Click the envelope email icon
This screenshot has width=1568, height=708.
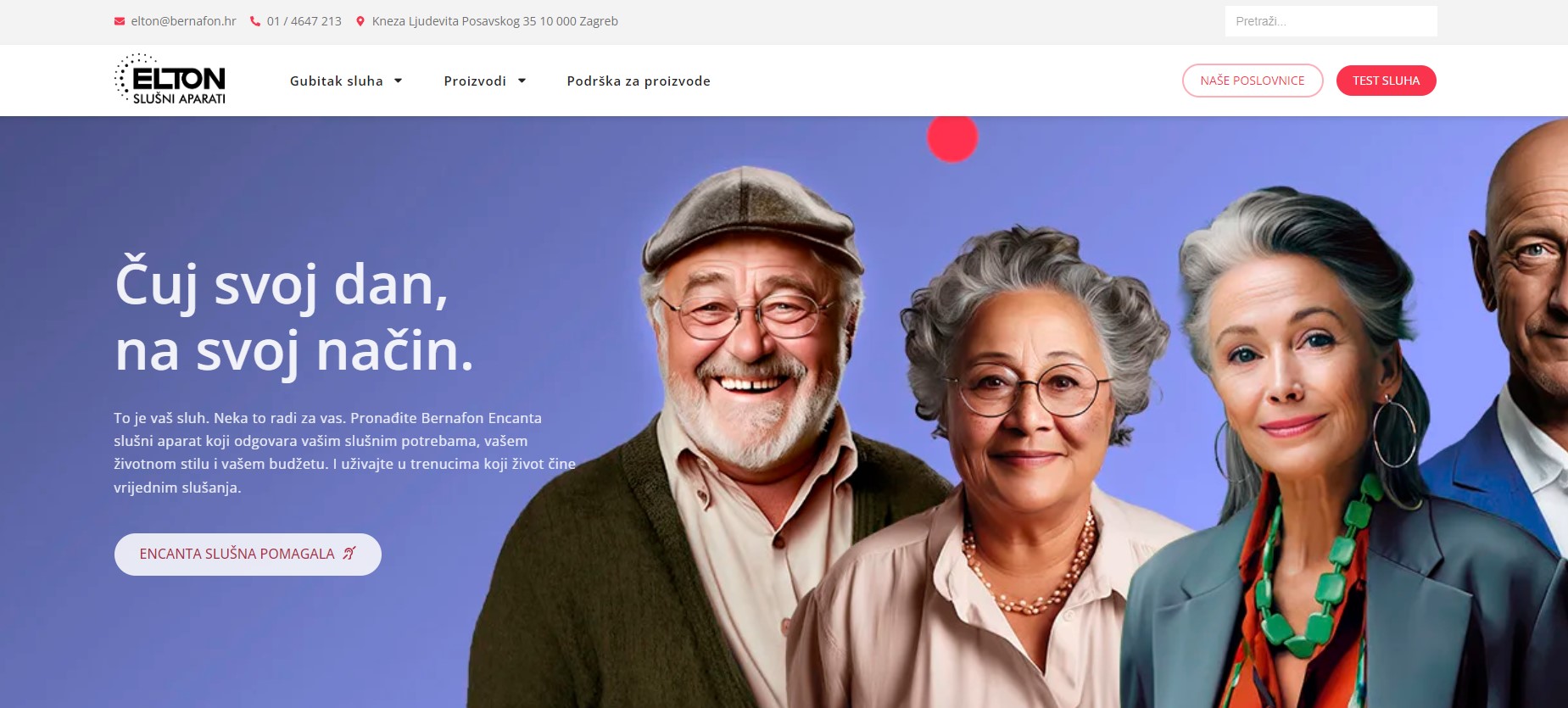[x=120, y=21]
